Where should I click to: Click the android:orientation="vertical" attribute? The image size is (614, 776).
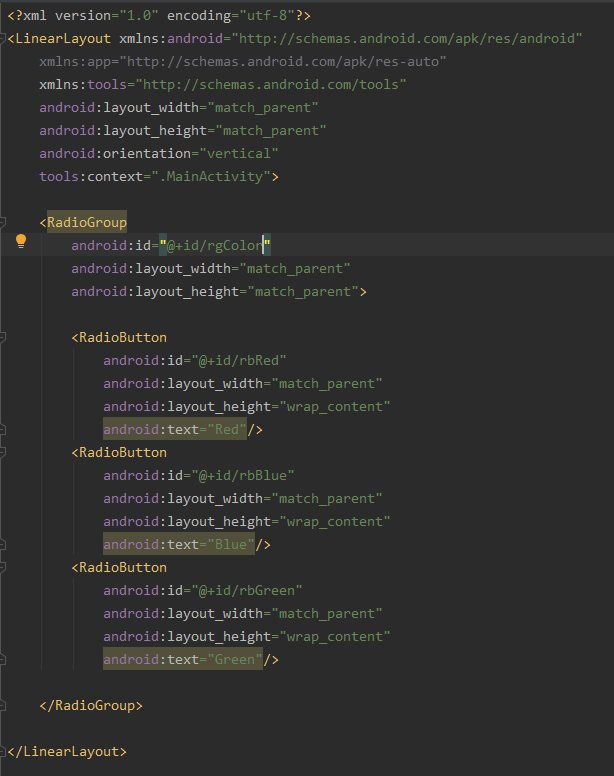(x=158, y=153)
